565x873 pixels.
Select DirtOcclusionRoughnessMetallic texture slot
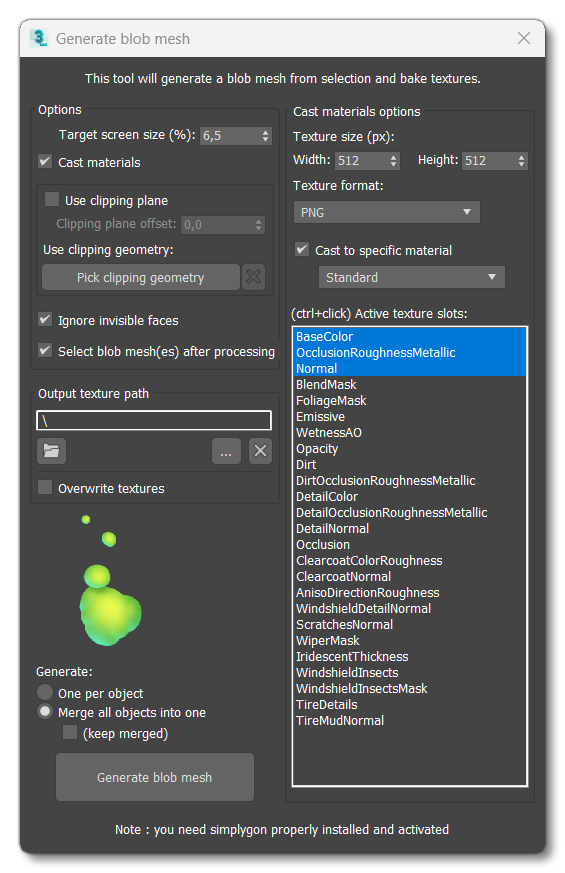(x=410, y=480)
